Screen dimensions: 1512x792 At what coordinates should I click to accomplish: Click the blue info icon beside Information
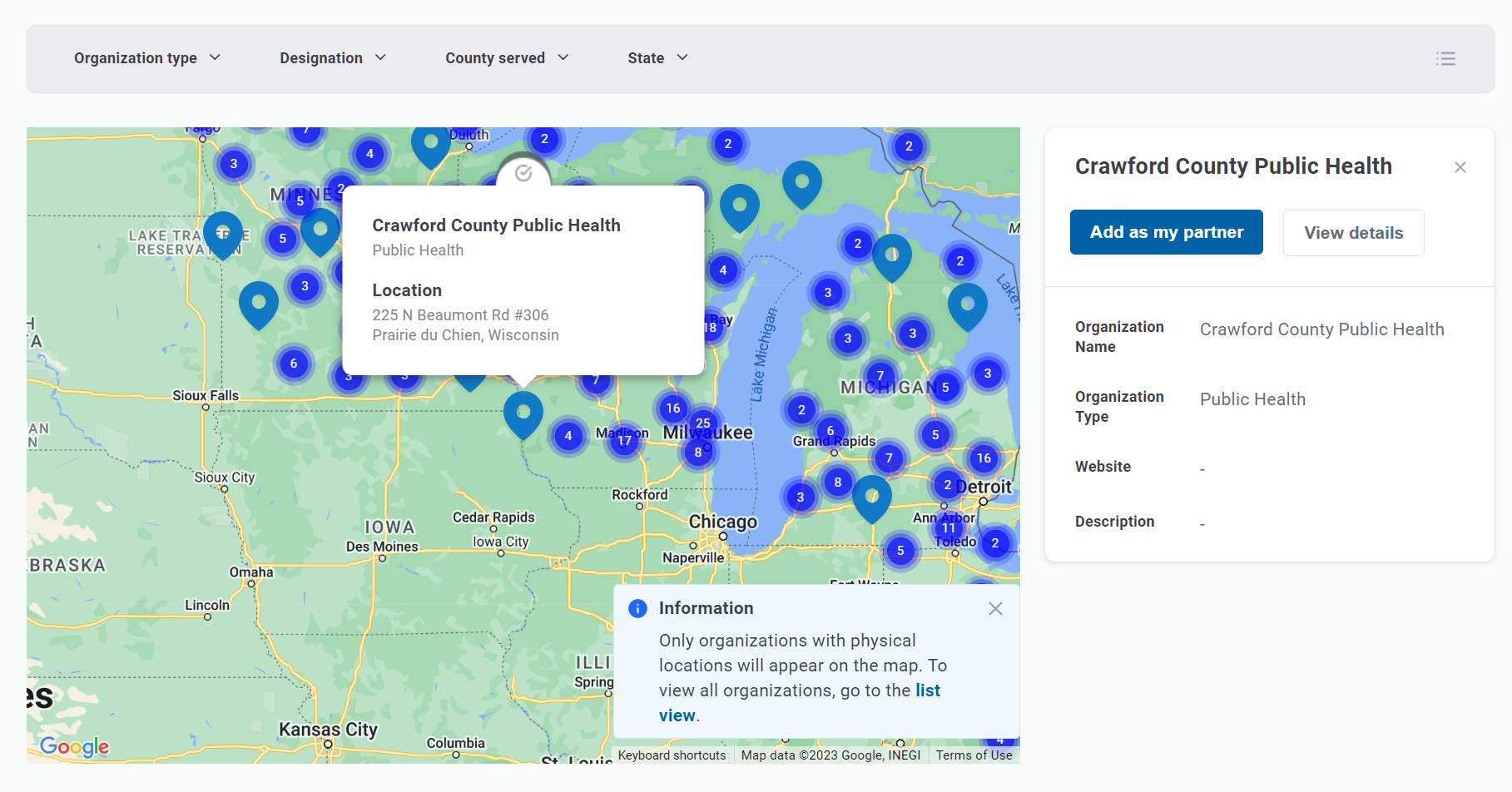[637, 608]
